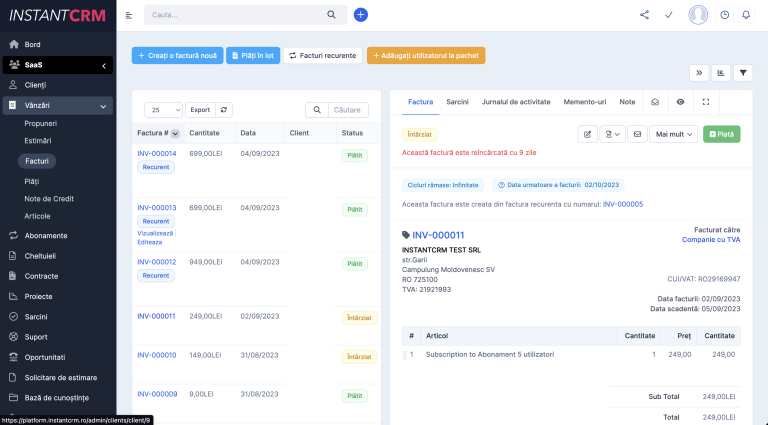
Task: Click the table search magnifier icon
Action: (x=317, y=110)
